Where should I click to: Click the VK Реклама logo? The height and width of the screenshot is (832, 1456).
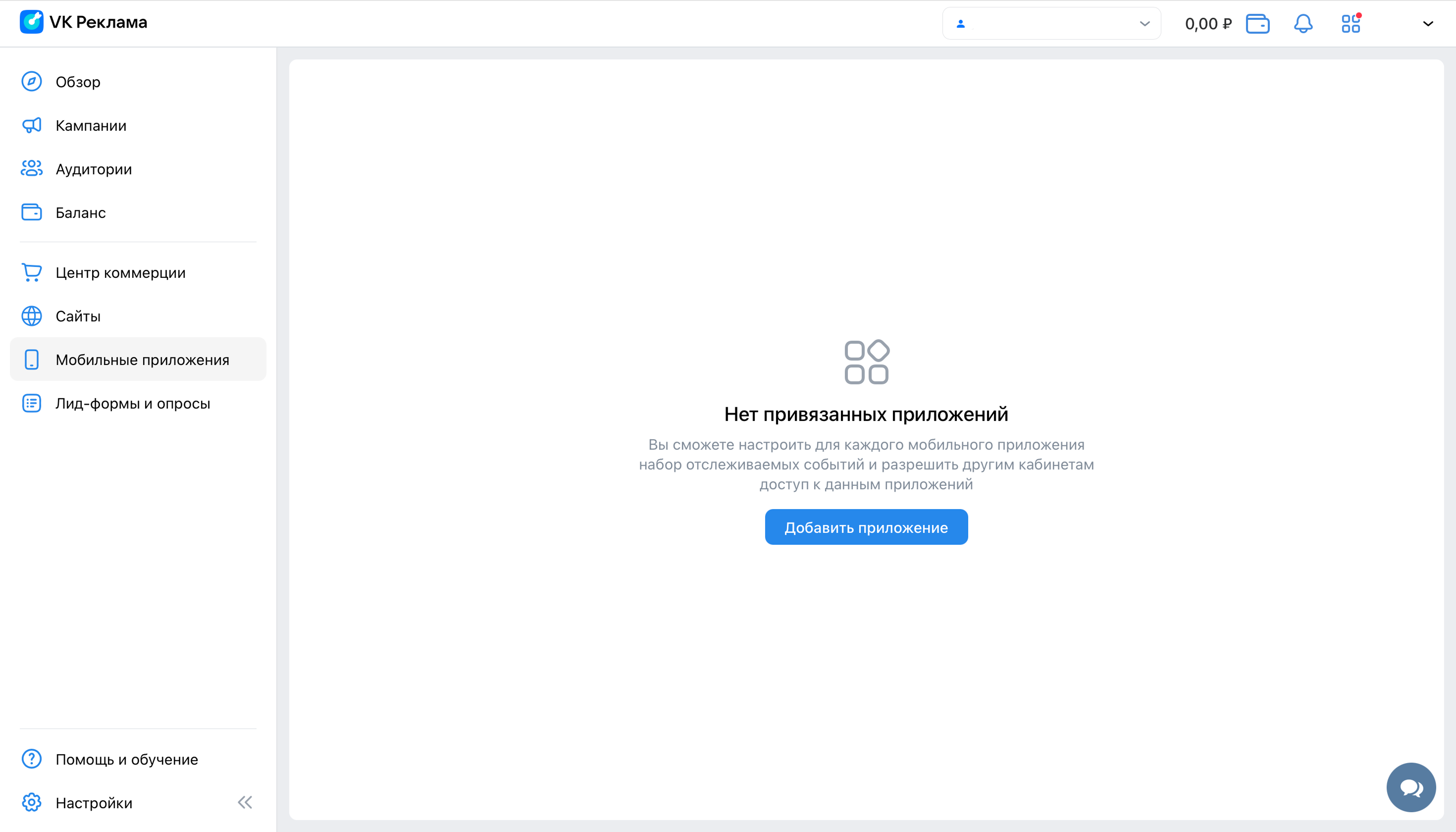(x=83, y=22)
